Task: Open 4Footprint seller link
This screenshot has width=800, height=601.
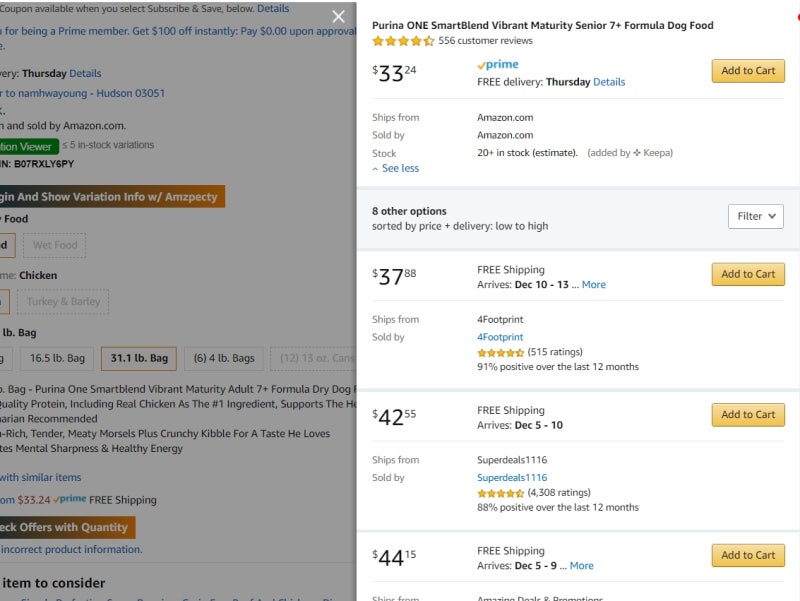Action: click(x=500, y=337)
